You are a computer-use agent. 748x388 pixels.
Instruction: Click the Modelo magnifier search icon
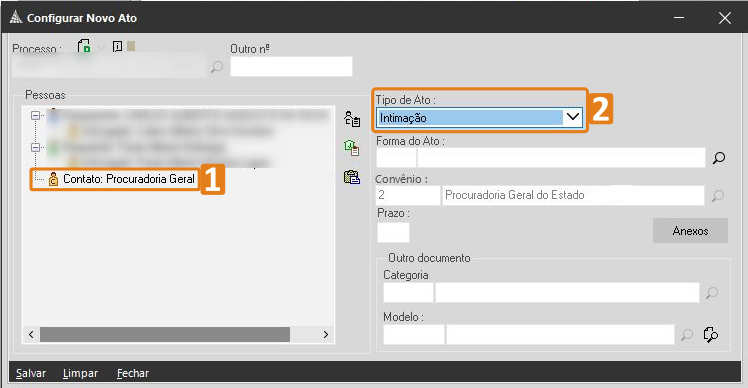click(687, 335)
